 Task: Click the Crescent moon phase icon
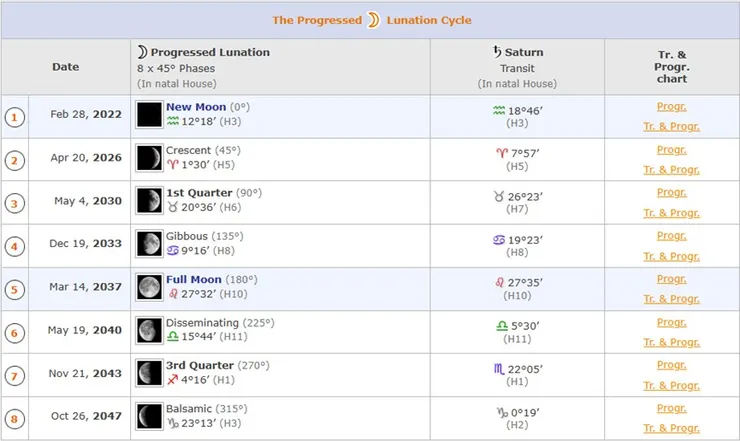pyautogui.click(x=149, y=157)
